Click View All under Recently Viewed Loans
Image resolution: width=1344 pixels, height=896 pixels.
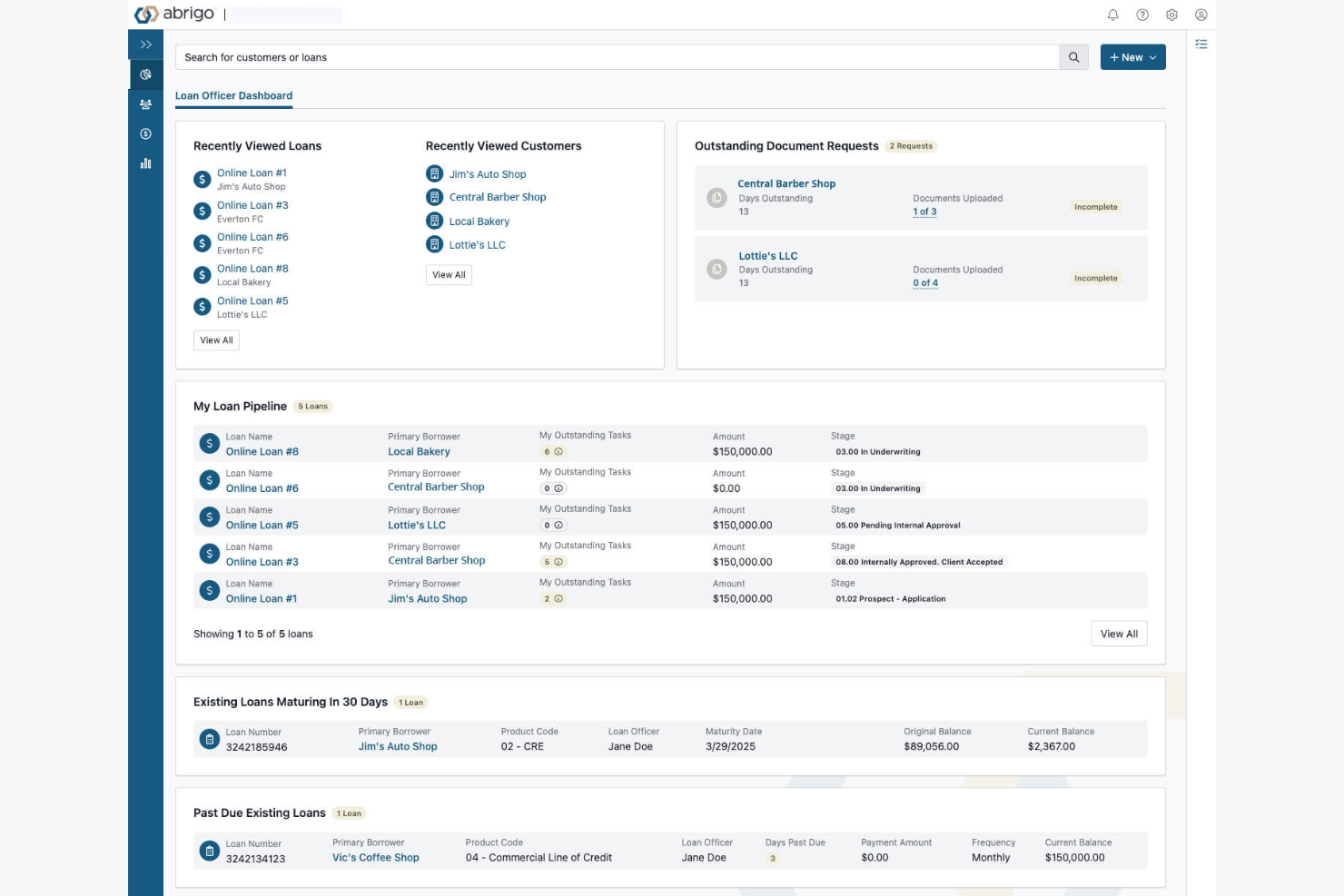[216, 340]
